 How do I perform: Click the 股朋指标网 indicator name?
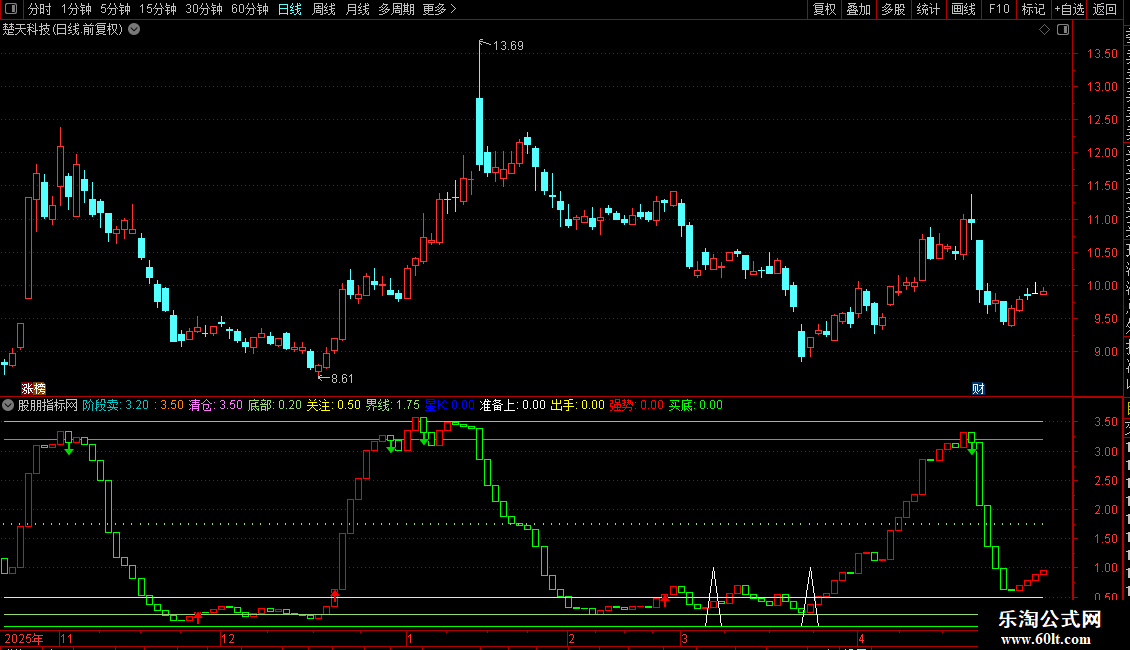pos(48,405)
